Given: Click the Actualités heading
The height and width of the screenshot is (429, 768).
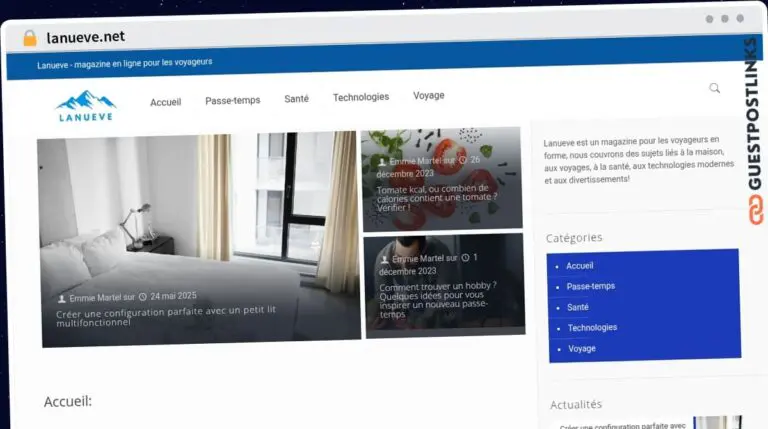Looking at the screenshot, I should click(x=576, y=405).
